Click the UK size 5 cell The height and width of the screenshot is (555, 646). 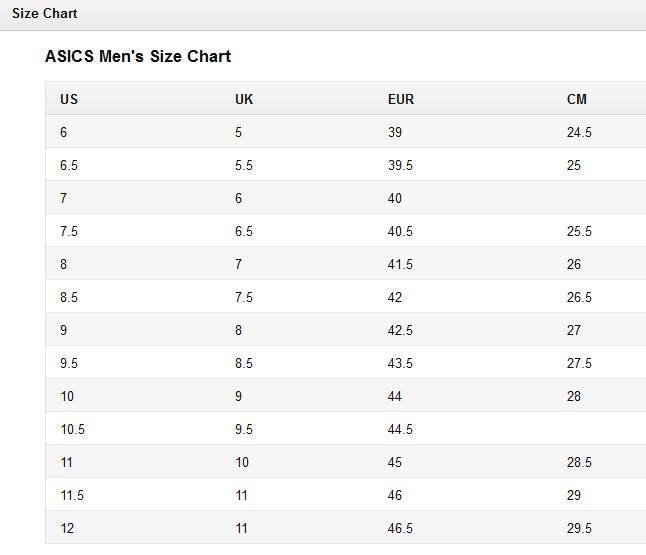pyautogui.click(x=239, y=133)
